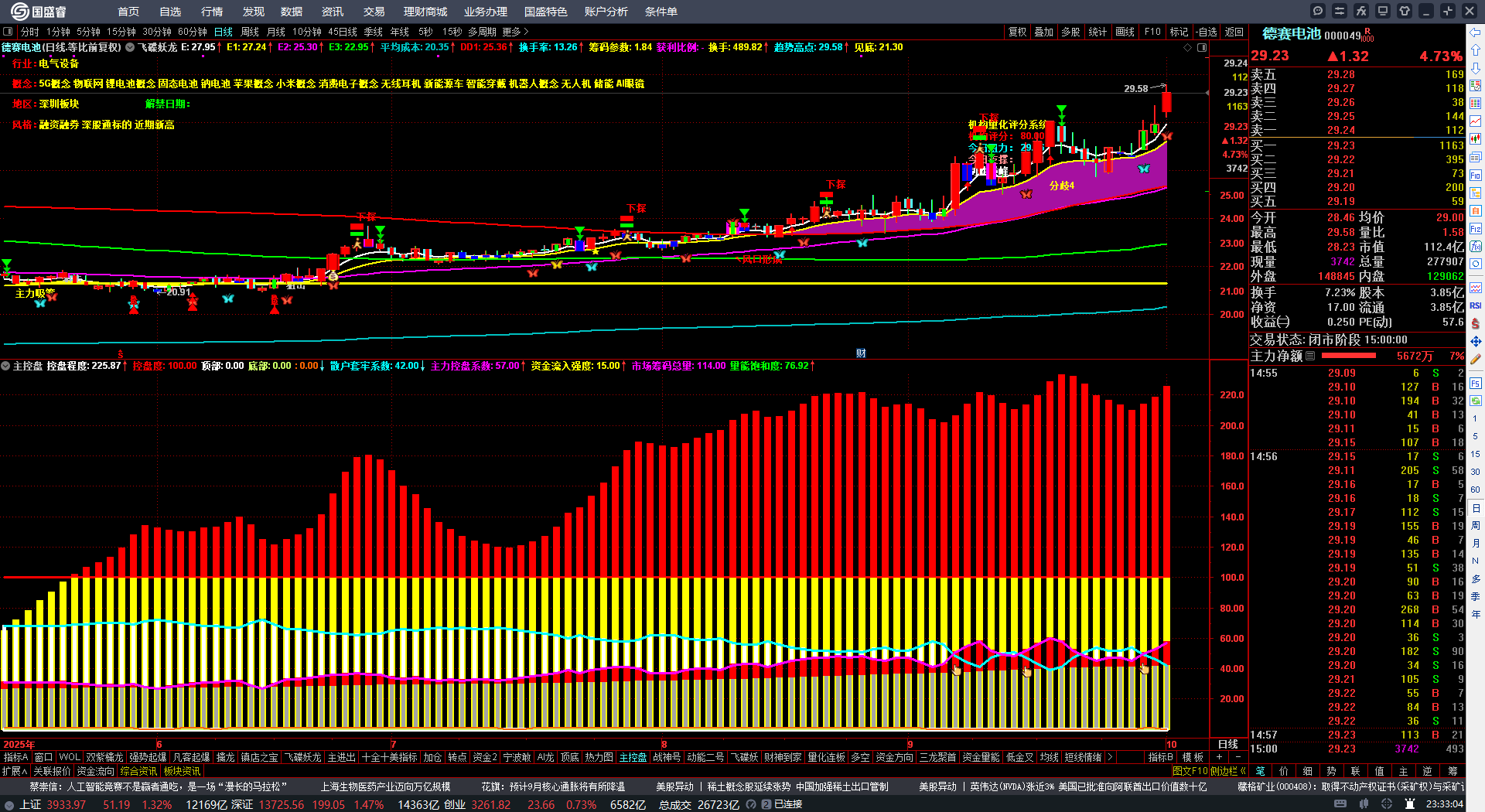Screen dimensions: 1485x812
Task: Toggle the 统计 statistics option
Action: tap(1098, 32)
